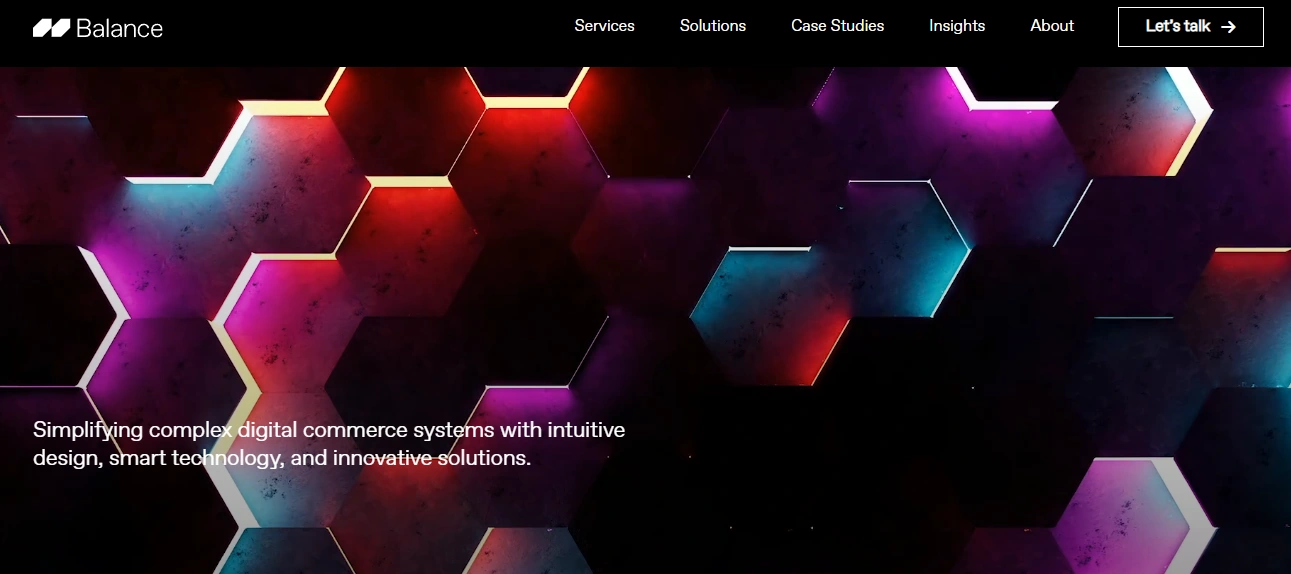
Task: Open the Solutions menu
Action: click(713, 26)
